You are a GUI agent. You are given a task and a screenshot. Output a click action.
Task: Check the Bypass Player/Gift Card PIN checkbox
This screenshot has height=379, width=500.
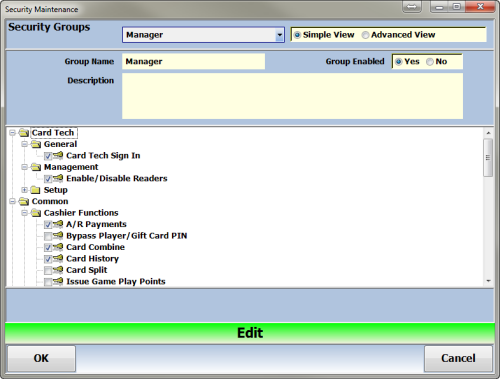(x=48, y=236)
